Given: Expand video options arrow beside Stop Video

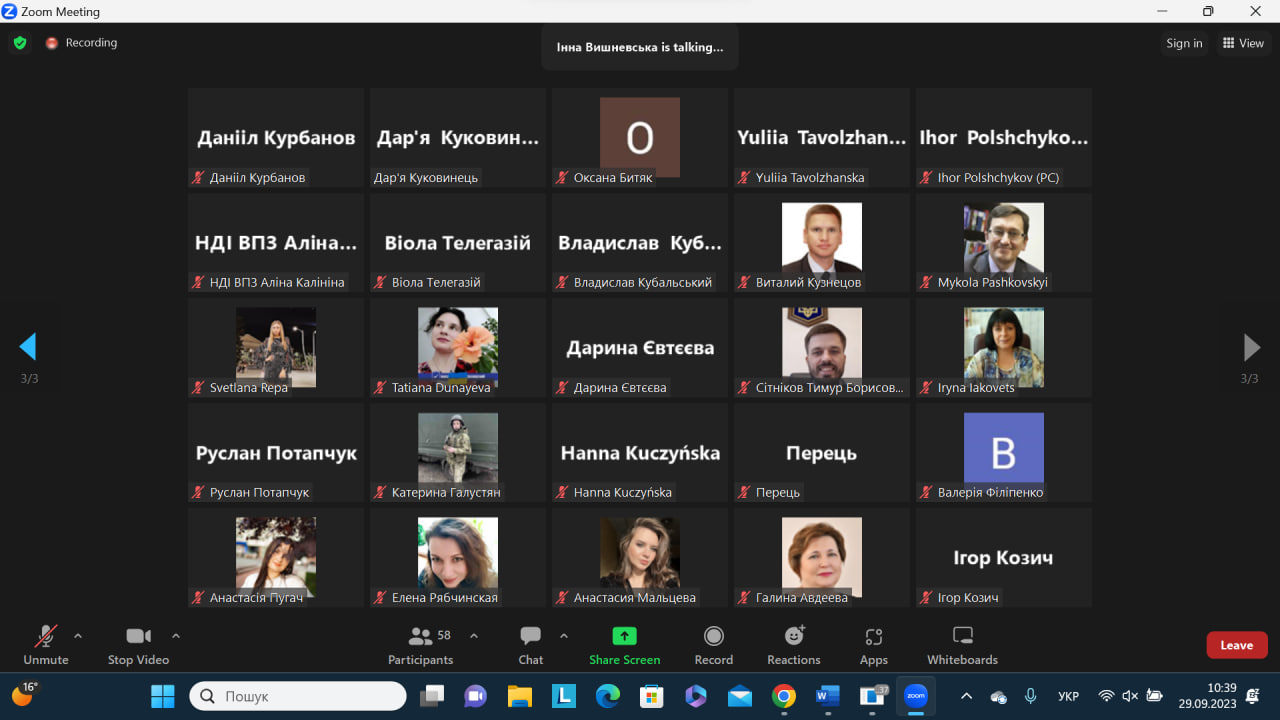Looking at the screenshot, I should pos(176,636).
